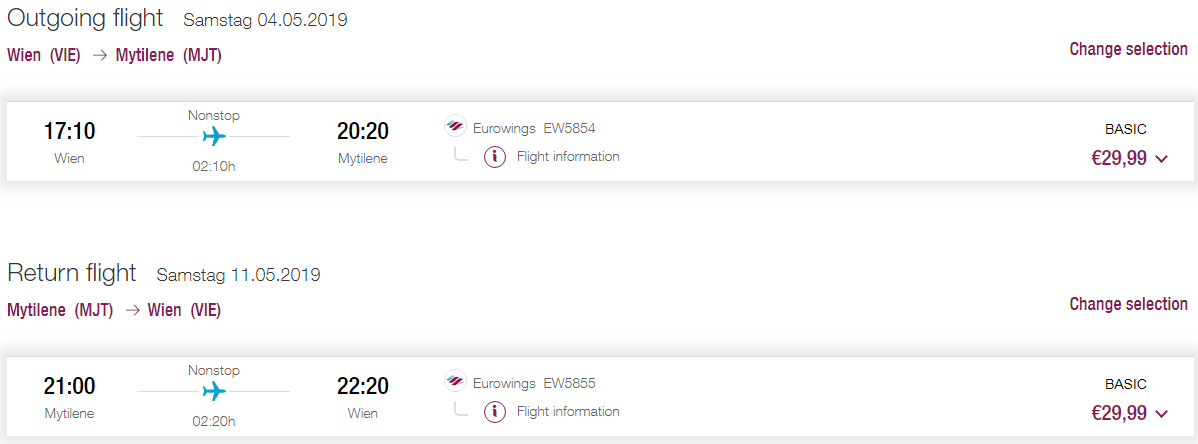This screenshot has width=1198, height=444.
Task: Open Flight information for EW5854
Action: pos(568,157)
